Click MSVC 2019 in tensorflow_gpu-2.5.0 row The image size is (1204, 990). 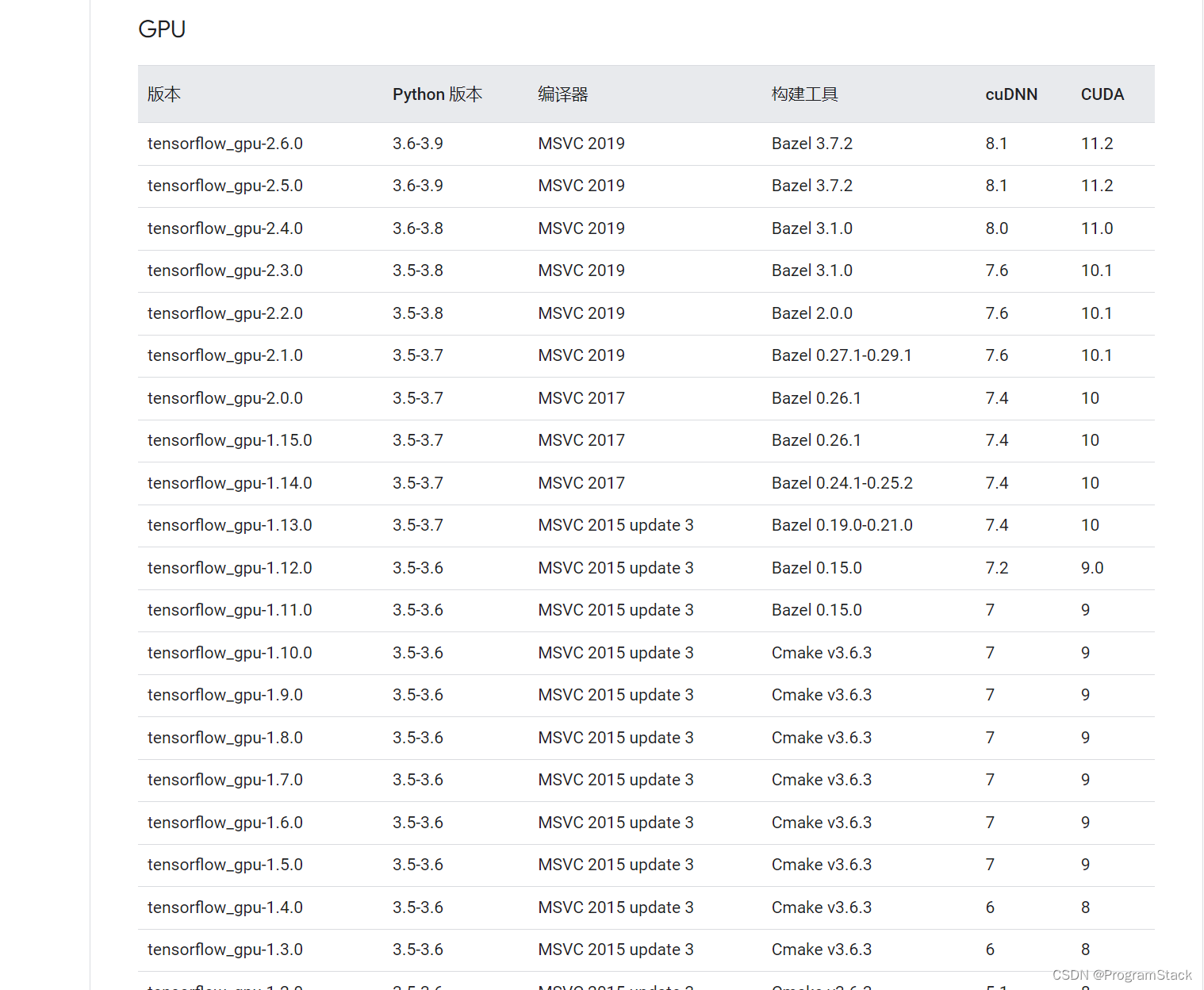pos(581,186)
